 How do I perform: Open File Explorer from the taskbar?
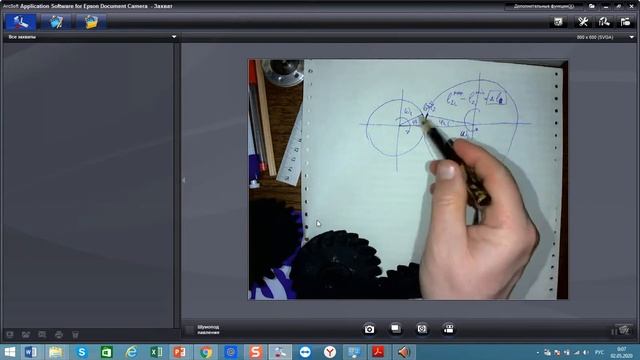pyautogui.click(x=56, y=352)
